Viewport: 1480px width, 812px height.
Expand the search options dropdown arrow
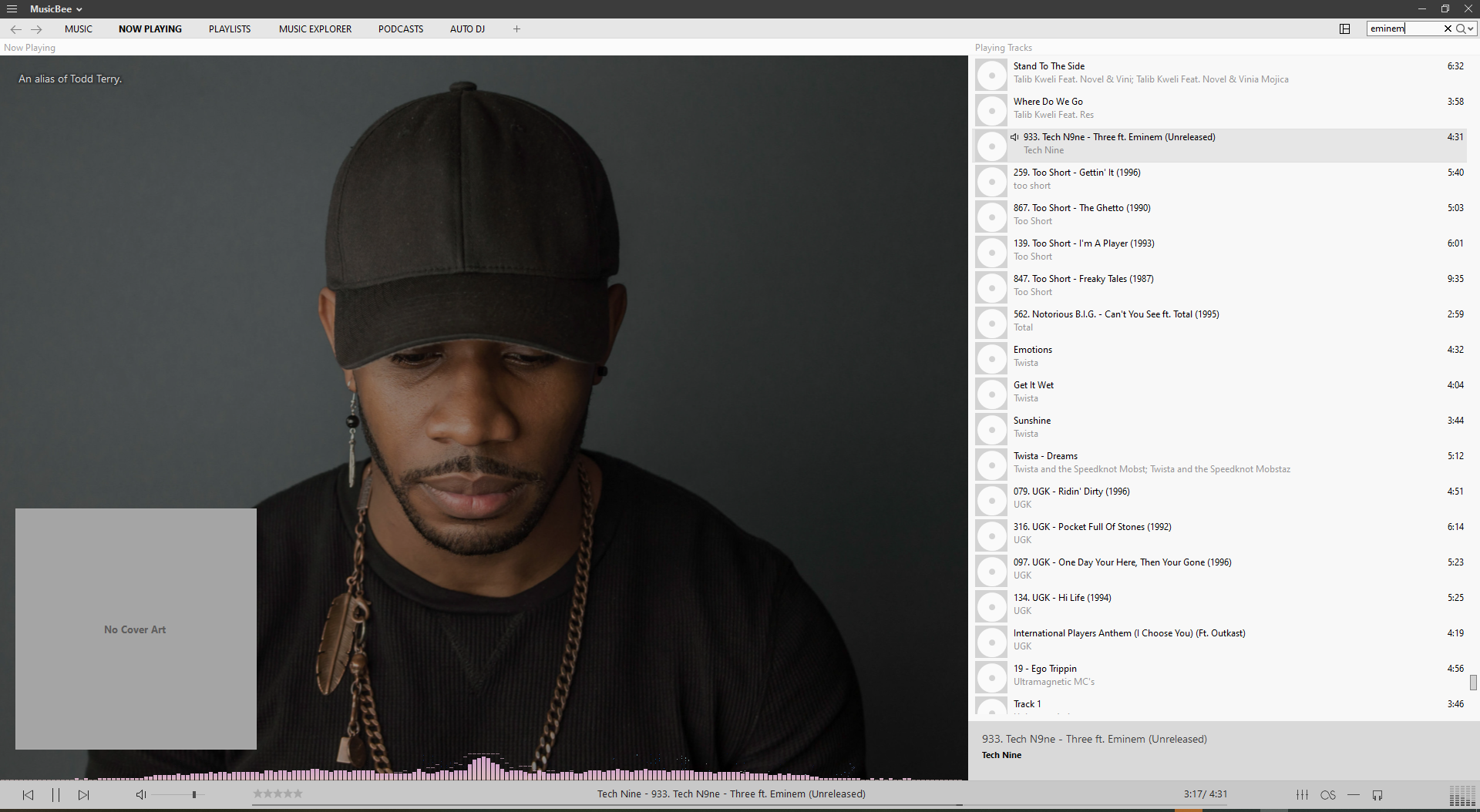point(1471,29)
